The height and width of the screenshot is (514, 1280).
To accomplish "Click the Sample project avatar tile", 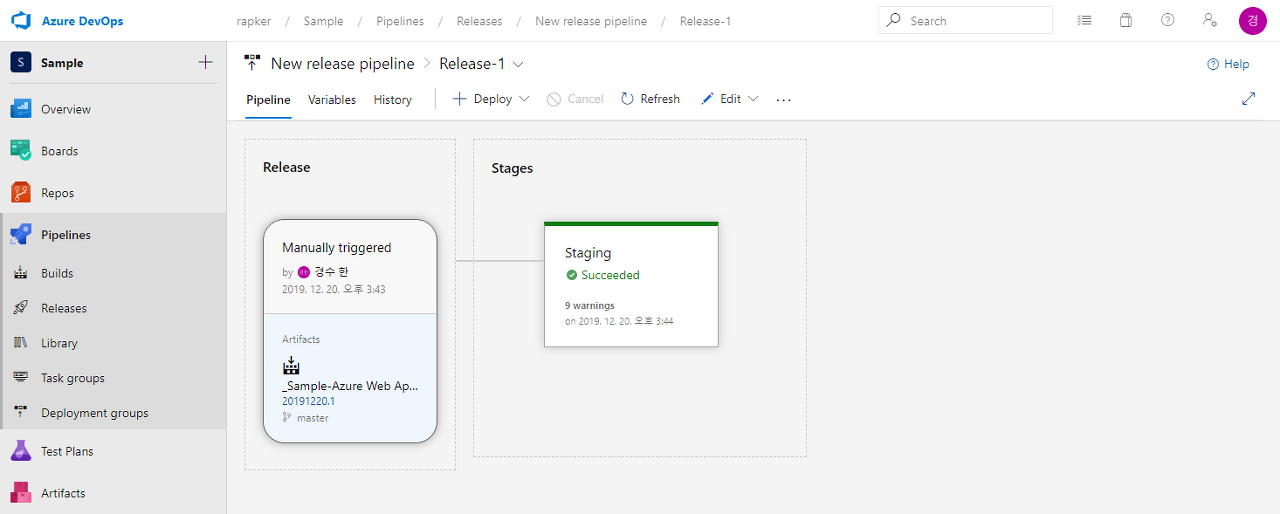I will point(21,62).
